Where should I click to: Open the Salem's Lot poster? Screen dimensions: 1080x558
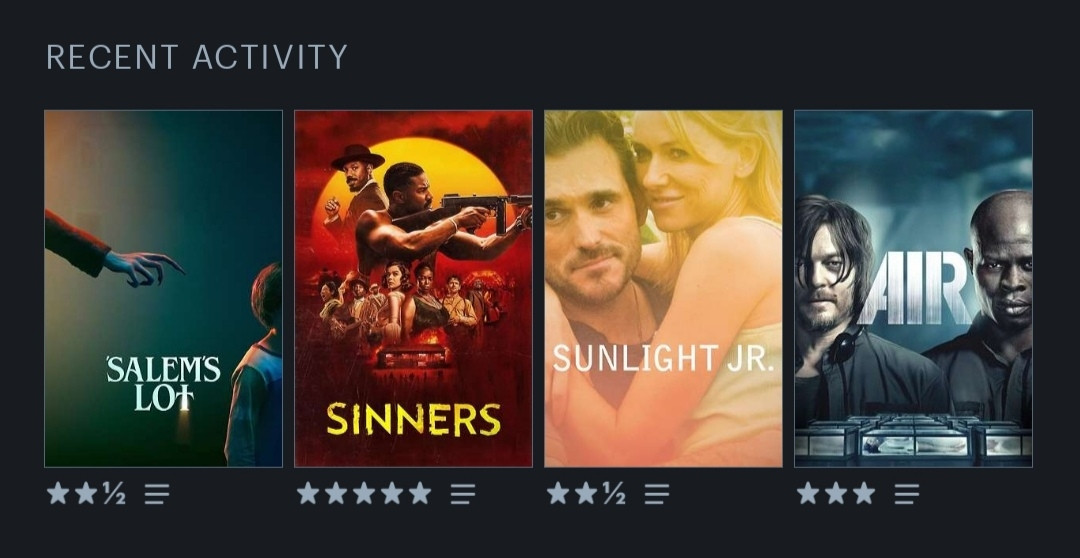click(163, 289)
